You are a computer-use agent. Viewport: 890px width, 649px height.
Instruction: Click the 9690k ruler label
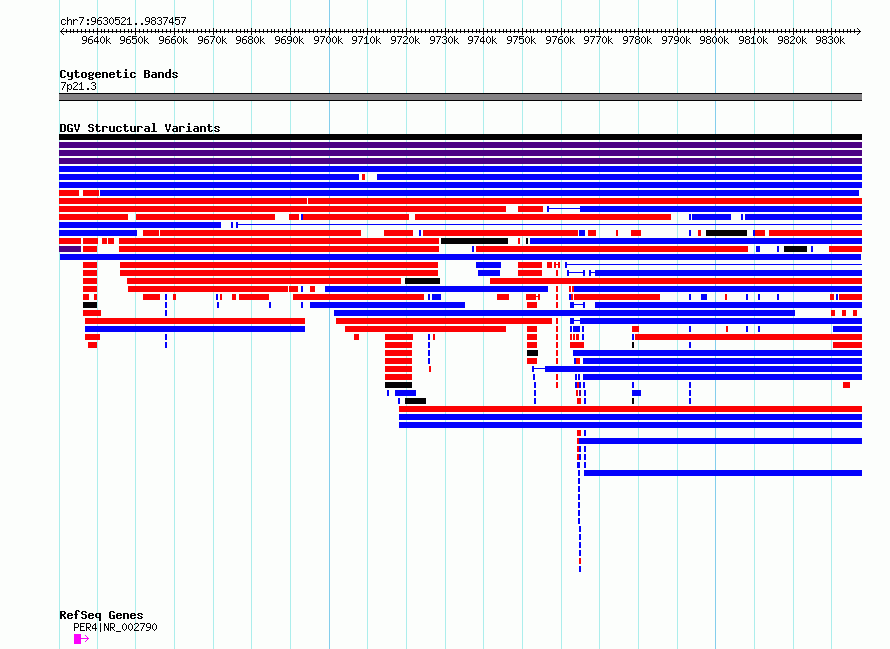(289, 40)
